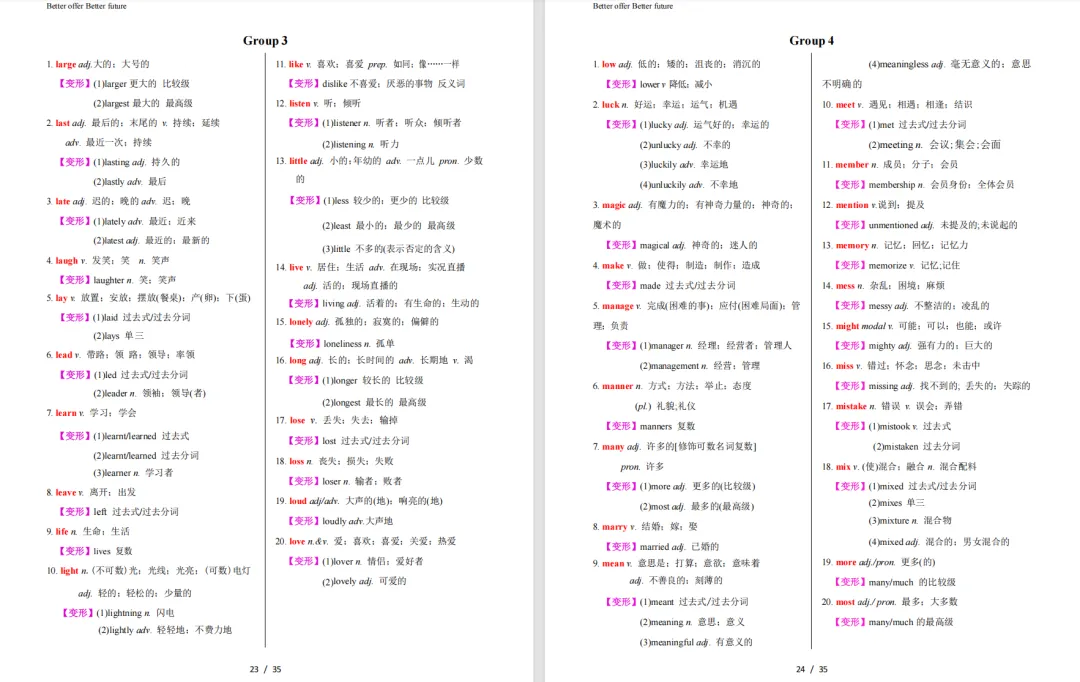Select the word "(2)mixes"
Screen dimensions: 1080x682
886,503
